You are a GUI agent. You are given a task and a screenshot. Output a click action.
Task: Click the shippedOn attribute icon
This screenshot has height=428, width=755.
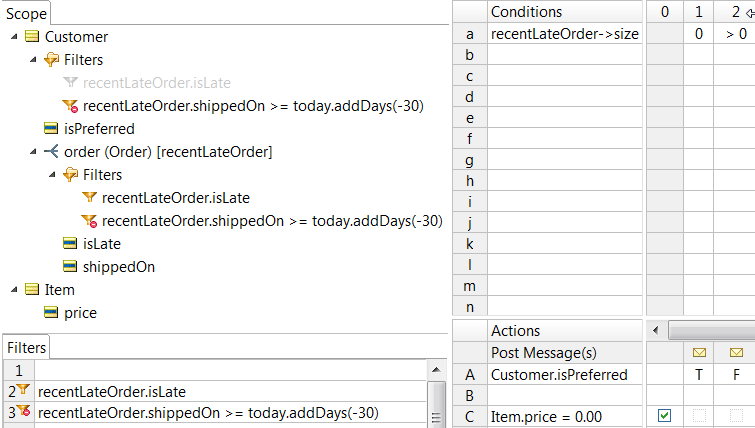pyautogui.click(x=70, y=266)
